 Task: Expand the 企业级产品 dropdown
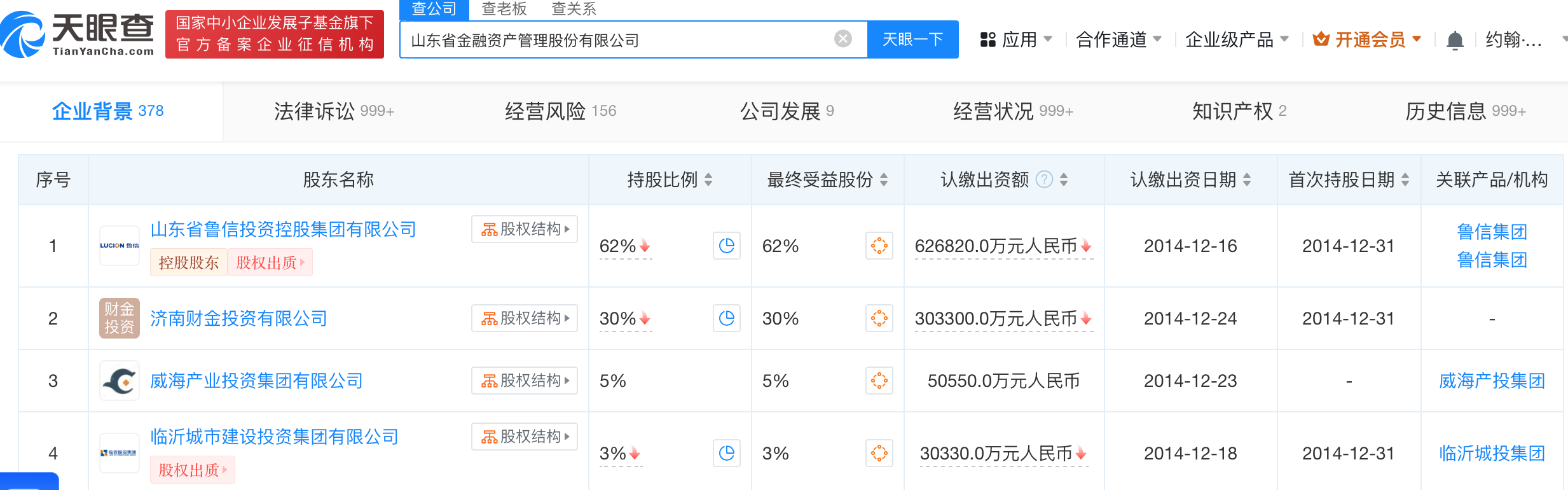click(1236, 40)
